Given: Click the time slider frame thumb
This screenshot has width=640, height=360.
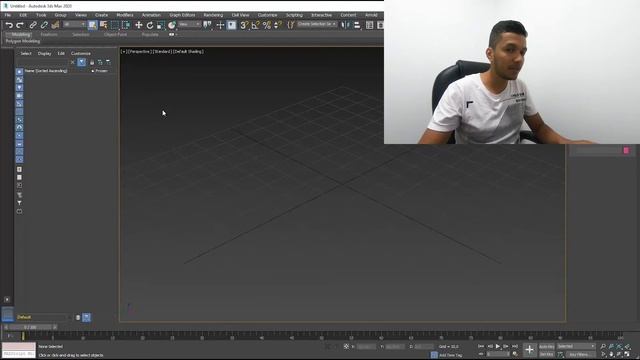Looking at the screenshot, I should tap(30, 327).
